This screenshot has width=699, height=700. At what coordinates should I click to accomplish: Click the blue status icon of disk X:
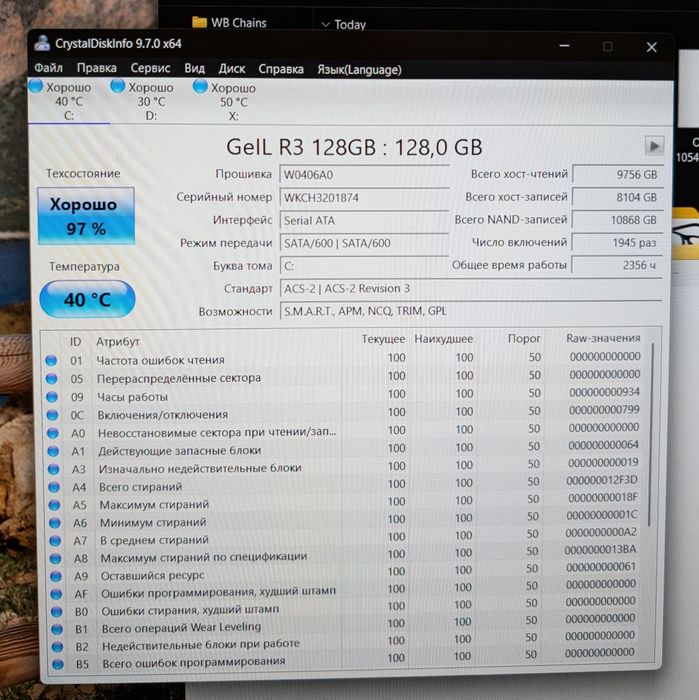[x=200, y=86]
